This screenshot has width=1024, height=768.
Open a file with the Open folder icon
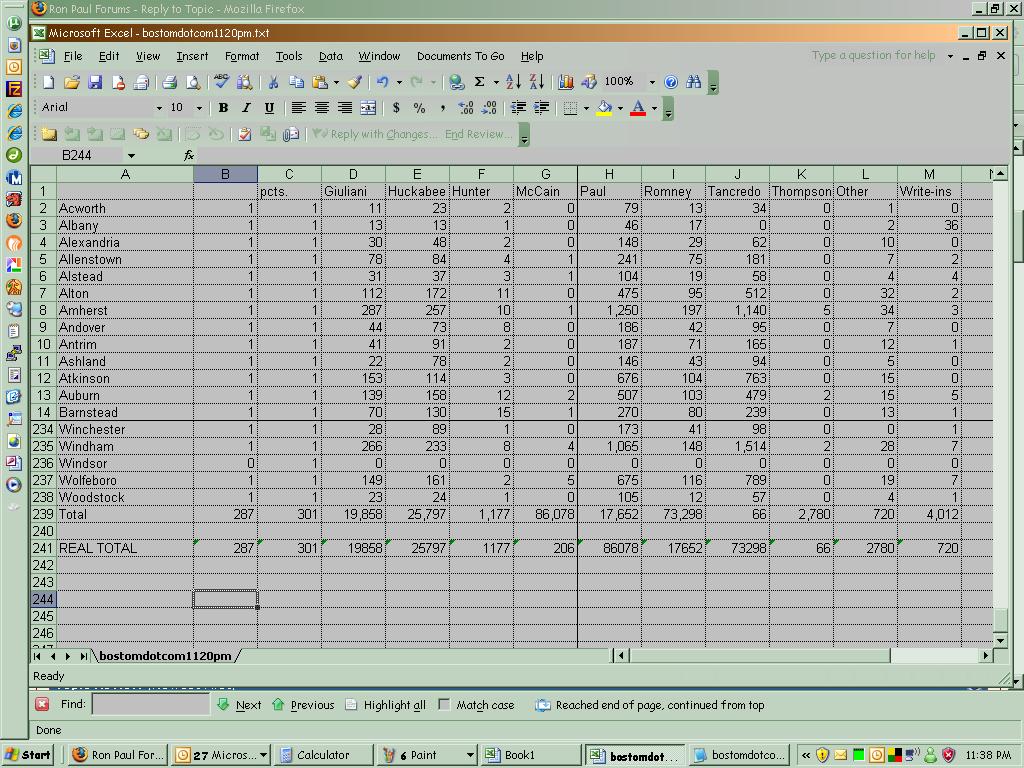[x=72, y=82]
